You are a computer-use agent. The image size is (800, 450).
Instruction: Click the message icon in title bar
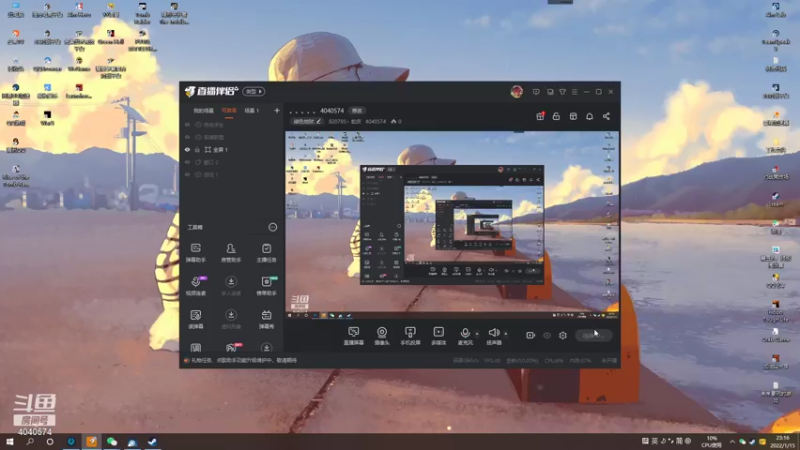(536, 92)
